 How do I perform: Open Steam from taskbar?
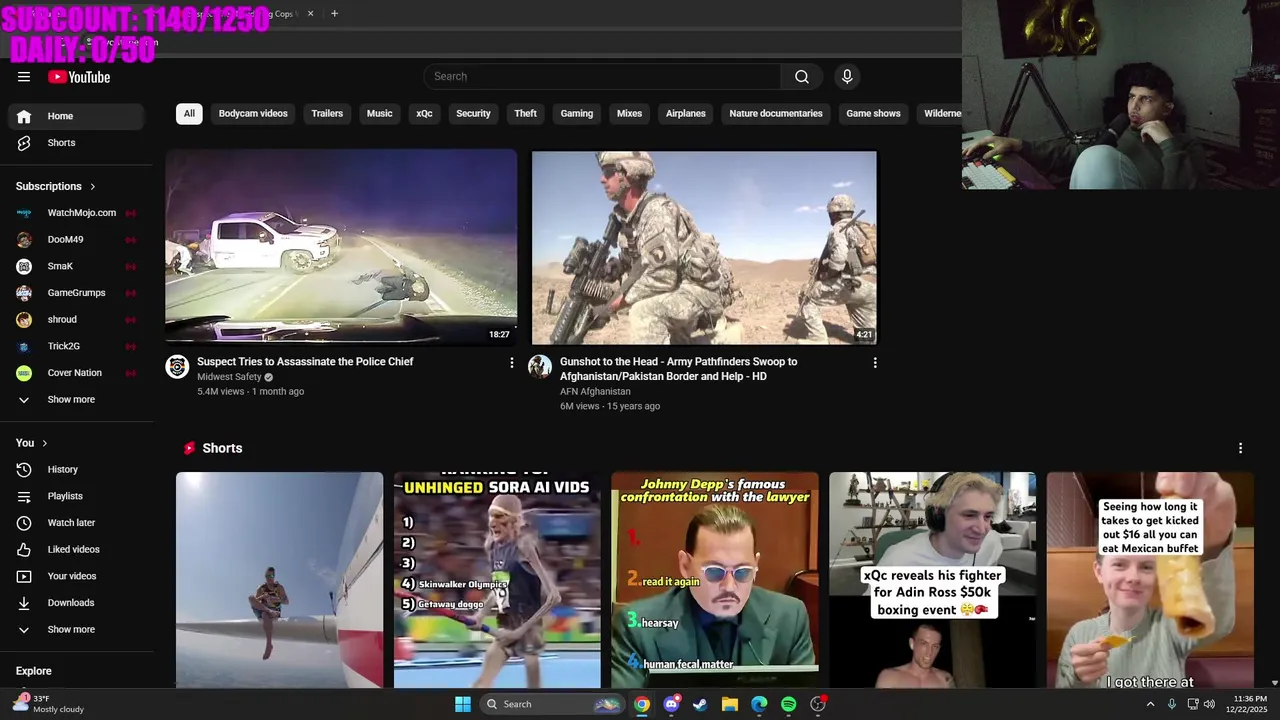700,704
